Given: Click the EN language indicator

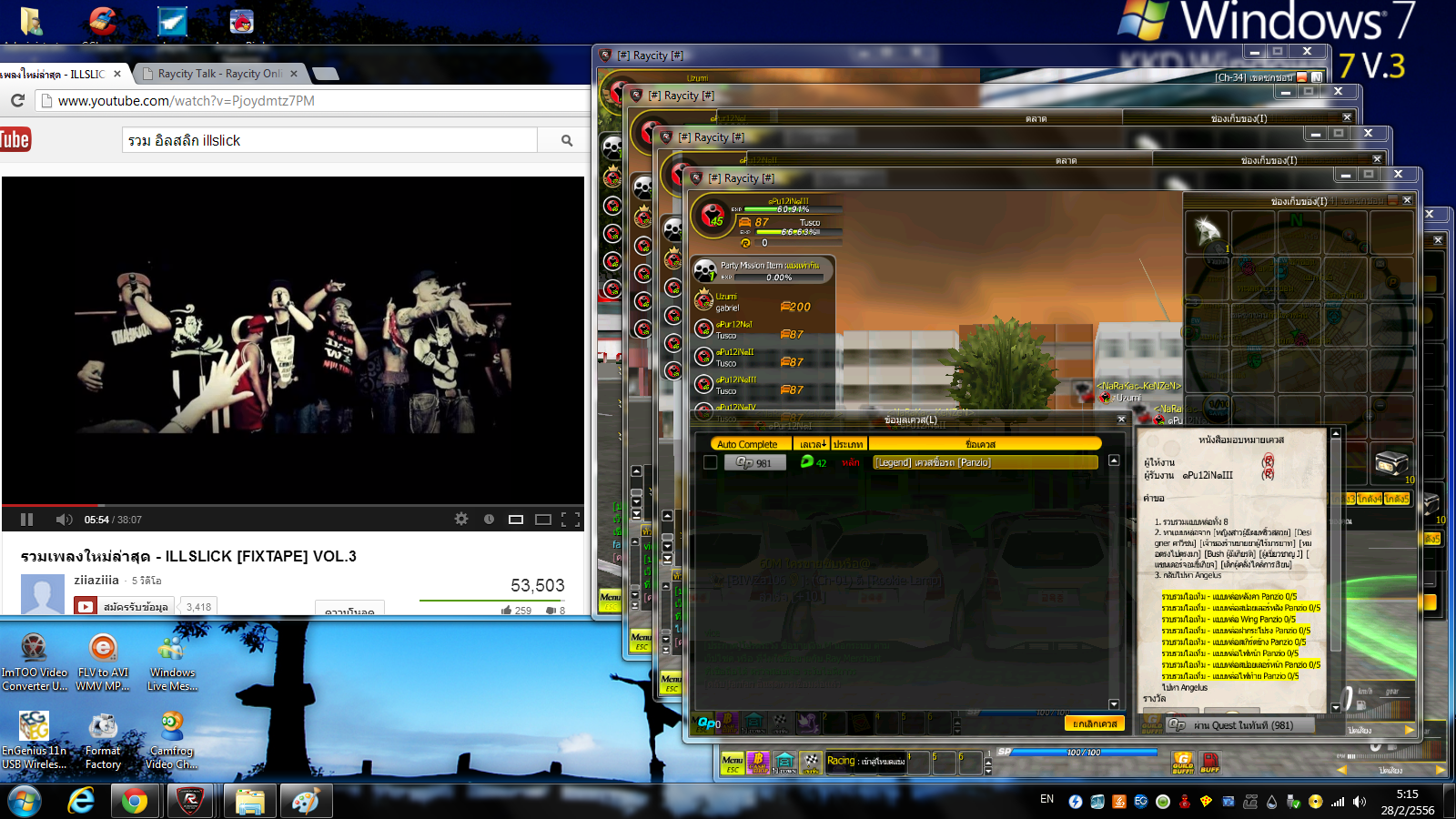Looking at the screenshot, I should (x=1047, y=799).
